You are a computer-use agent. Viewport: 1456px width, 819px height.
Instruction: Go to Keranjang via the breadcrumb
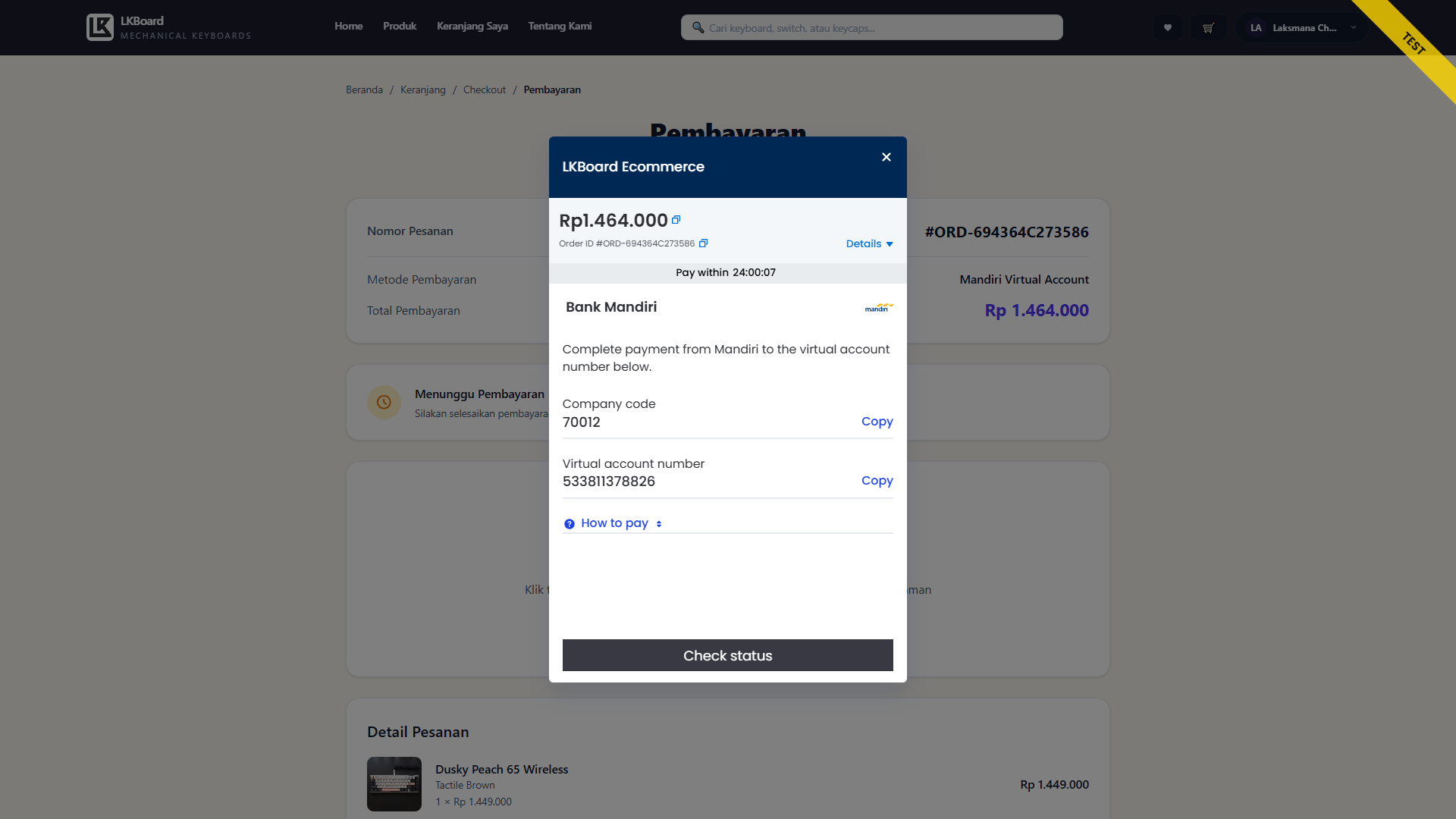coord(422,89)
